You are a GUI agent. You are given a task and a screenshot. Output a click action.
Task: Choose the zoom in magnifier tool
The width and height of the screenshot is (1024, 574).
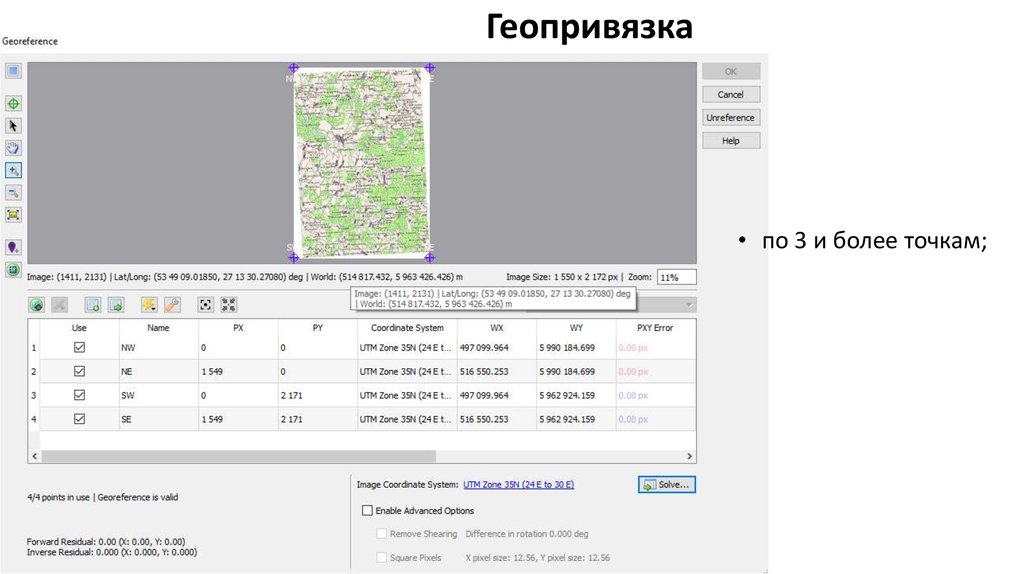[13, 170]
